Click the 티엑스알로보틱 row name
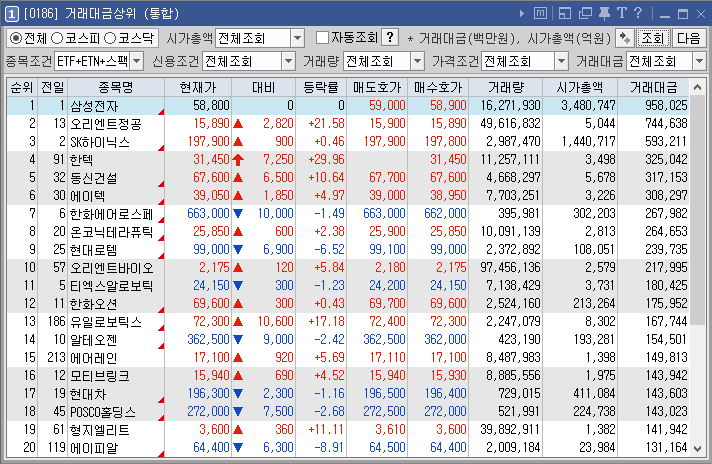712x464 pixels. (x=112, y=286)
